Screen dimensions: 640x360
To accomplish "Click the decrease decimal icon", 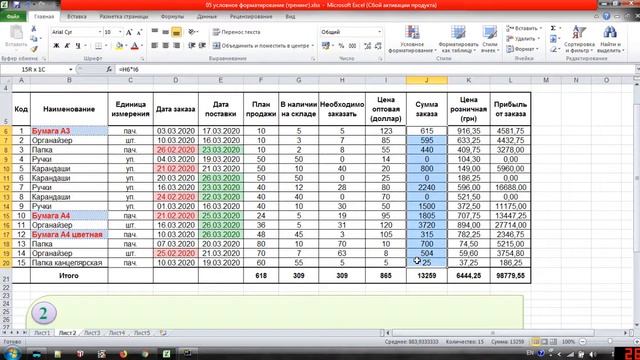I will 378,46.
